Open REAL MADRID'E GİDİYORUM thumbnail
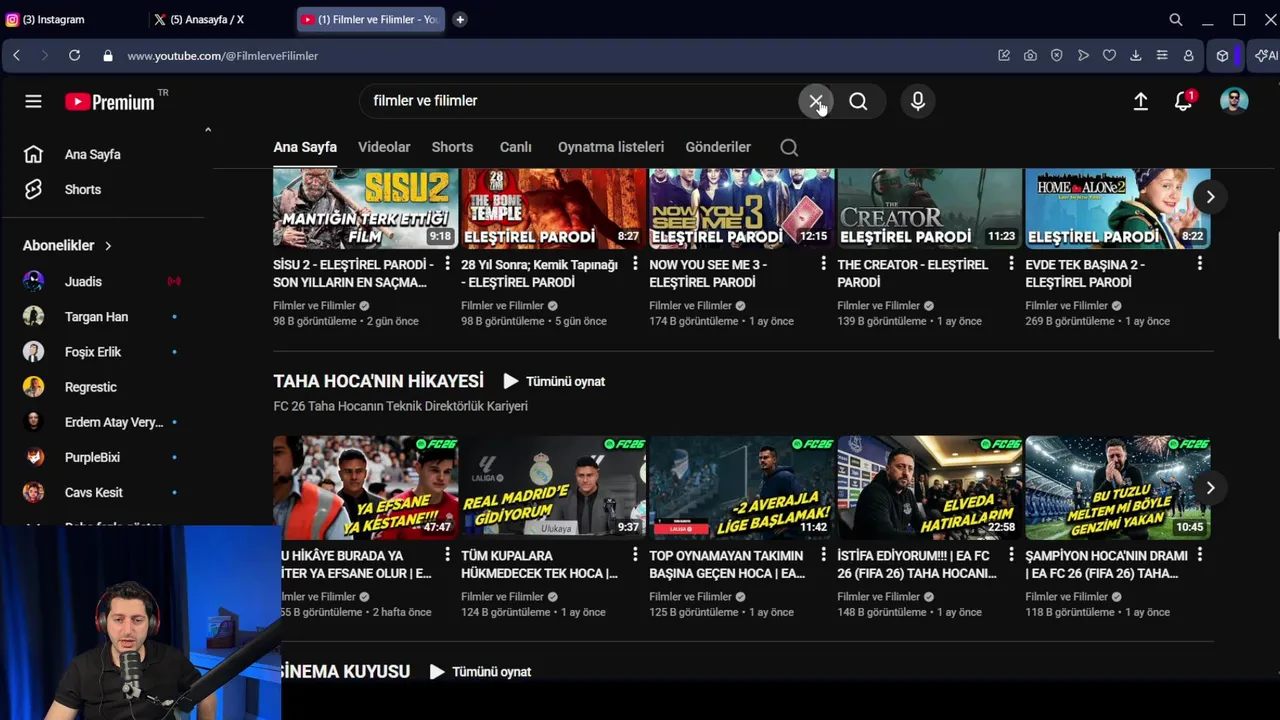 pos(553,487)
